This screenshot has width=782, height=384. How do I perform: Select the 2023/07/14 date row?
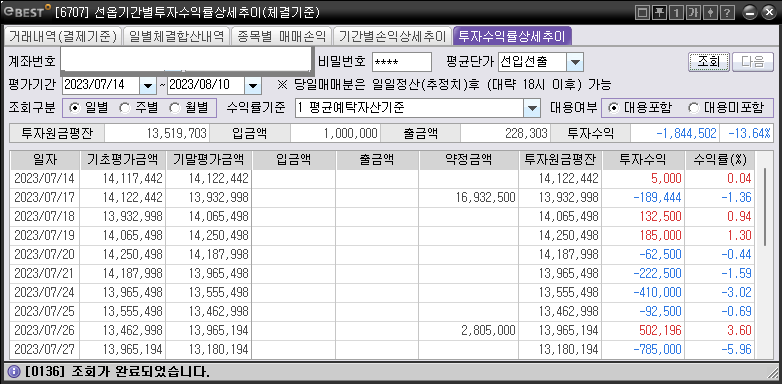[382, 179]
